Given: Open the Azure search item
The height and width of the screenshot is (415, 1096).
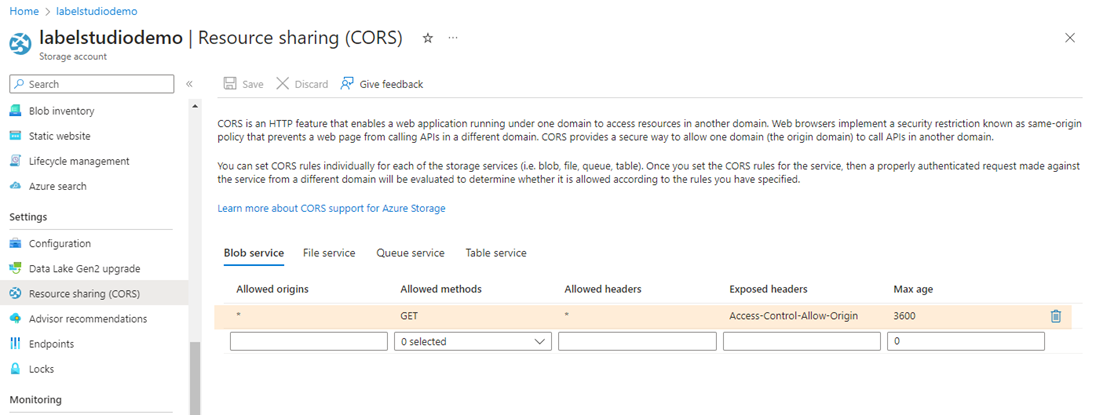Looking at the screenshot, I should [57, 186].
